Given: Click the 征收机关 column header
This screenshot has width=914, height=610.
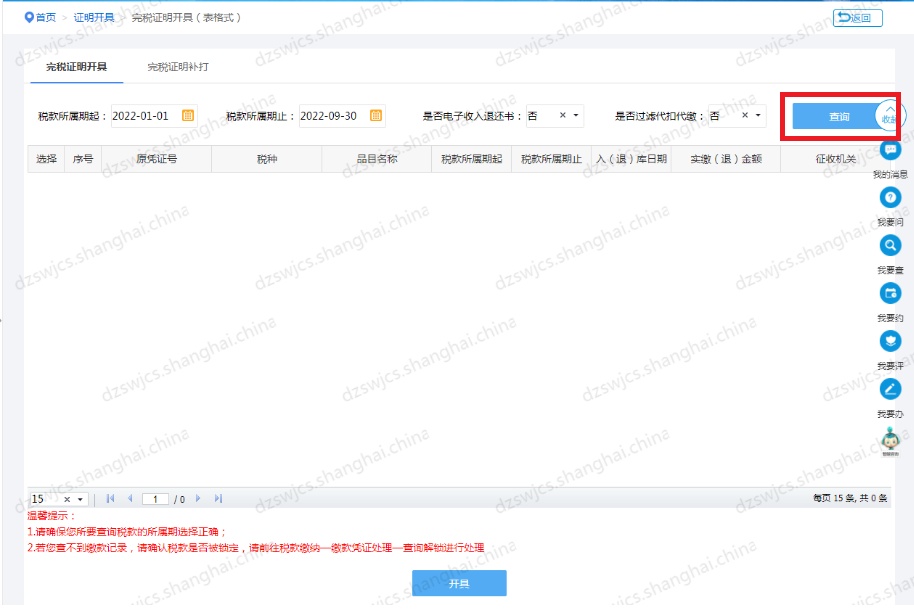Looking at the screenshot, I should [x=835, y=159].
